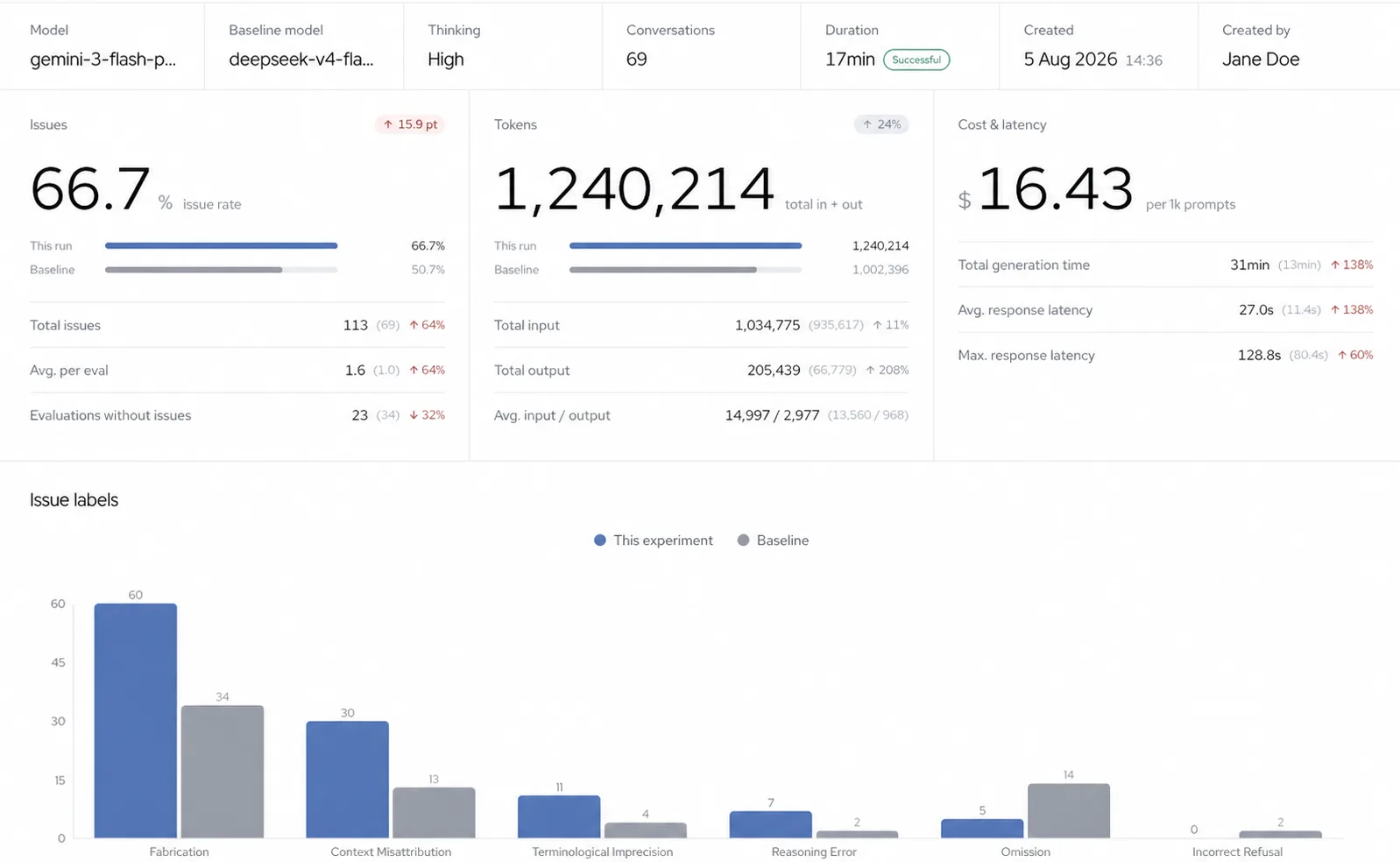Viewport: 1400px width, 862px height.
Task: Click the Issue labels section heading
Action: pyautogui.click(x=74, y=500)
